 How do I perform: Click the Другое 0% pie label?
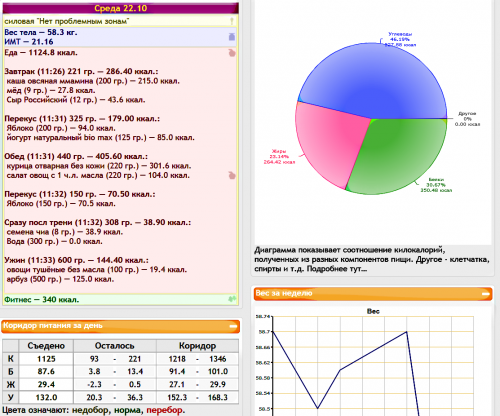tap(467, 119)
